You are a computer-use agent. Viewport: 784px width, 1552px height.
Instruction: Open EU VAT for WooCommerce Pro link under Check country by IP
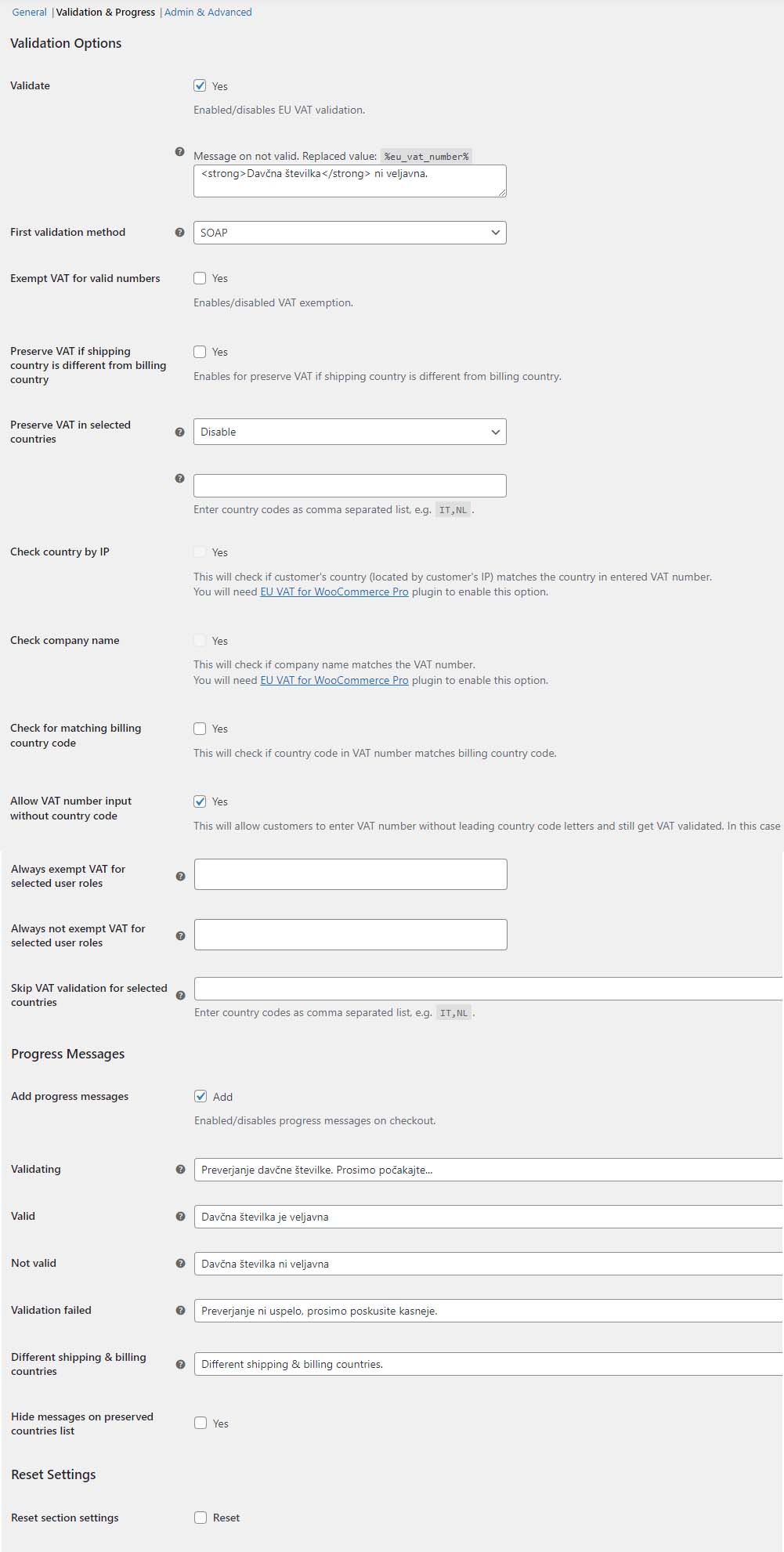(x=334, y=591)
